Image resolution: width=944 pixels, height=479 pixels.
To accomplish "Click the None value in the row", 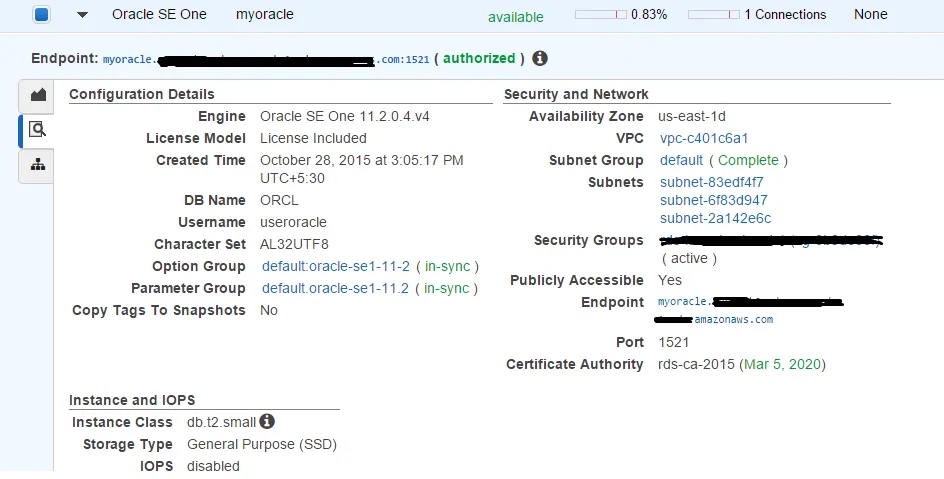I will 871,14.
